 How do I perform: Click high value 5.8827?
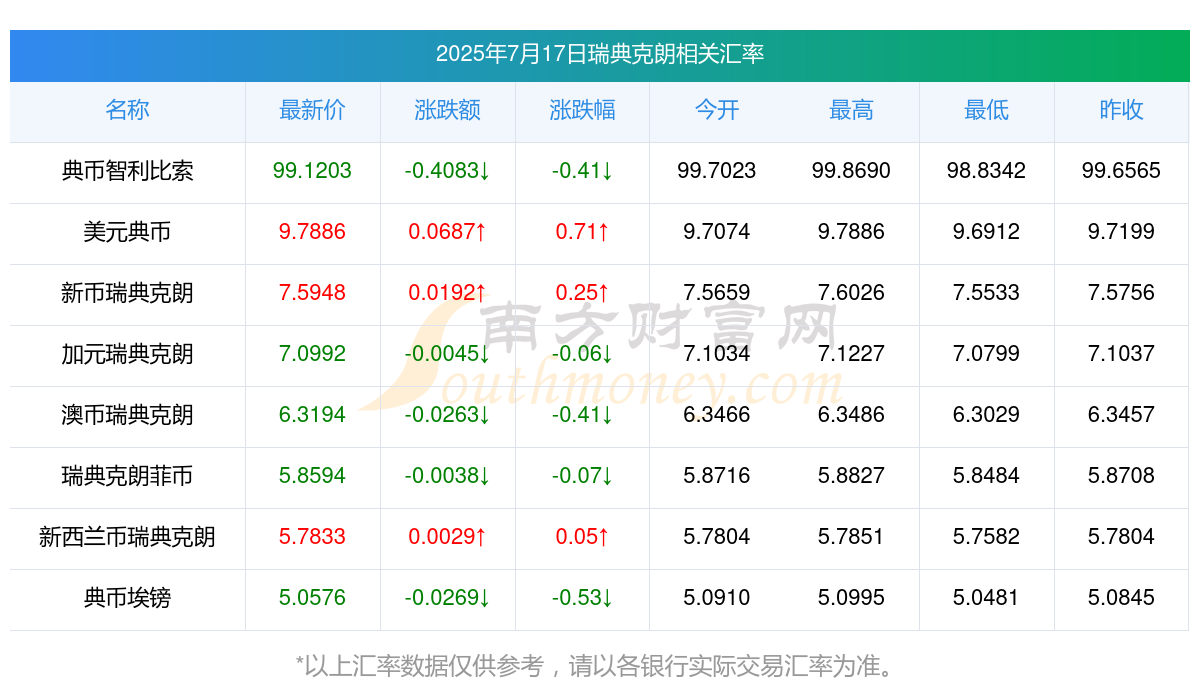coord(851,476)
